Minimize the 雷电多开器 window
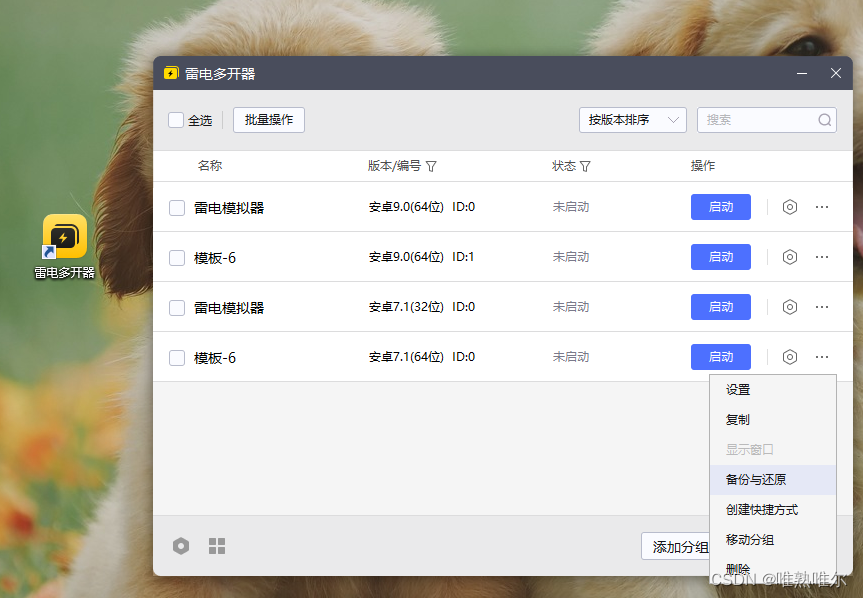Image resolution: width=863 pixels, height=598 pixels. click(802, 73)
